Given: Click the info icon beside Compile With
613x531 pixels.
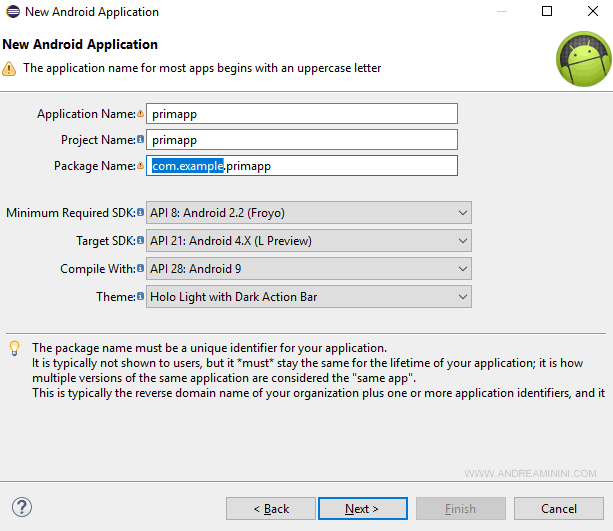Looking at the screenshot, I should pyautogui.click(x=141, y=269).
